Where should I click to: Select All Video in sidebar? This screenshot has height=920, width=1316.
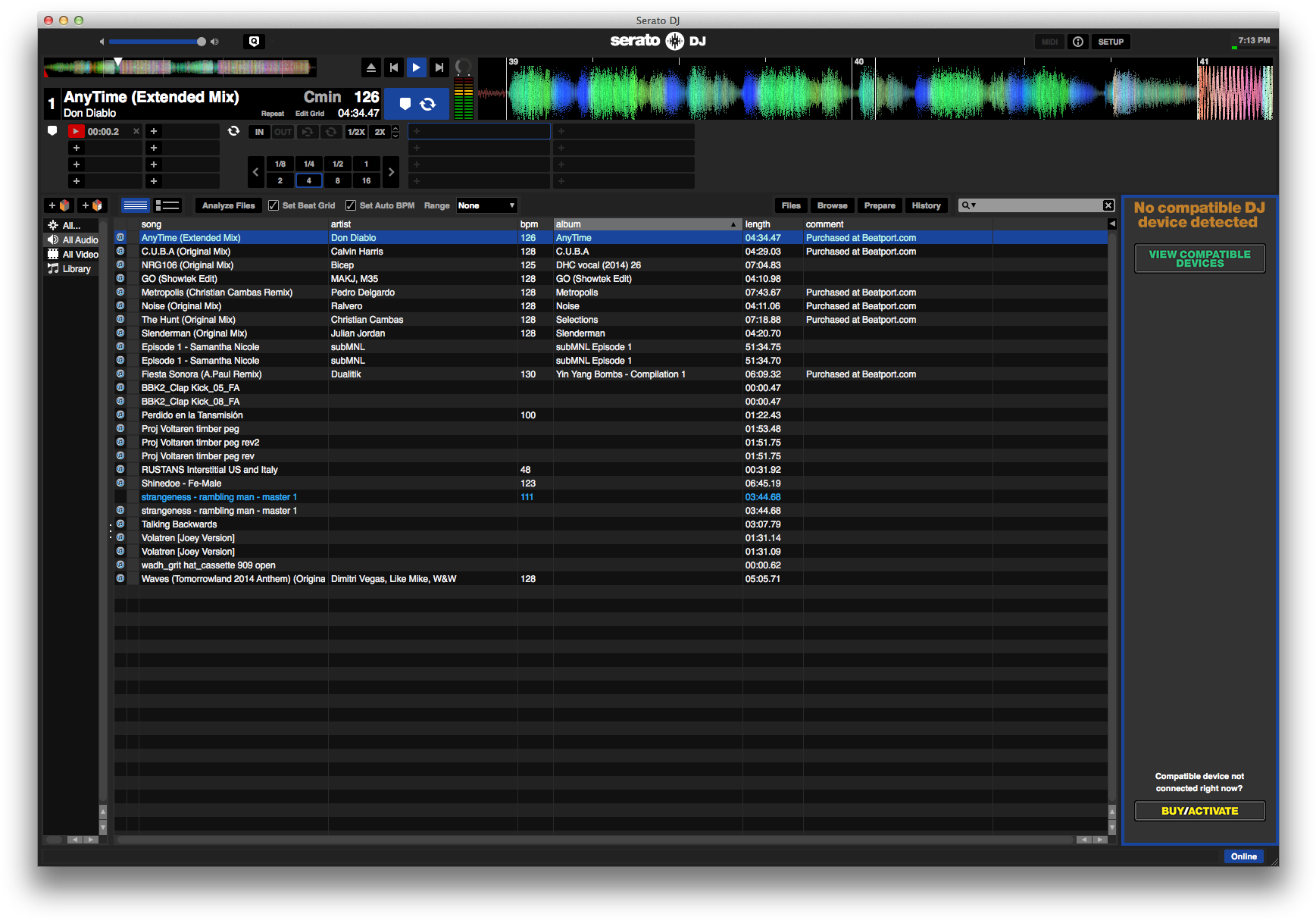pyautogui.click(x=73, y=255)
